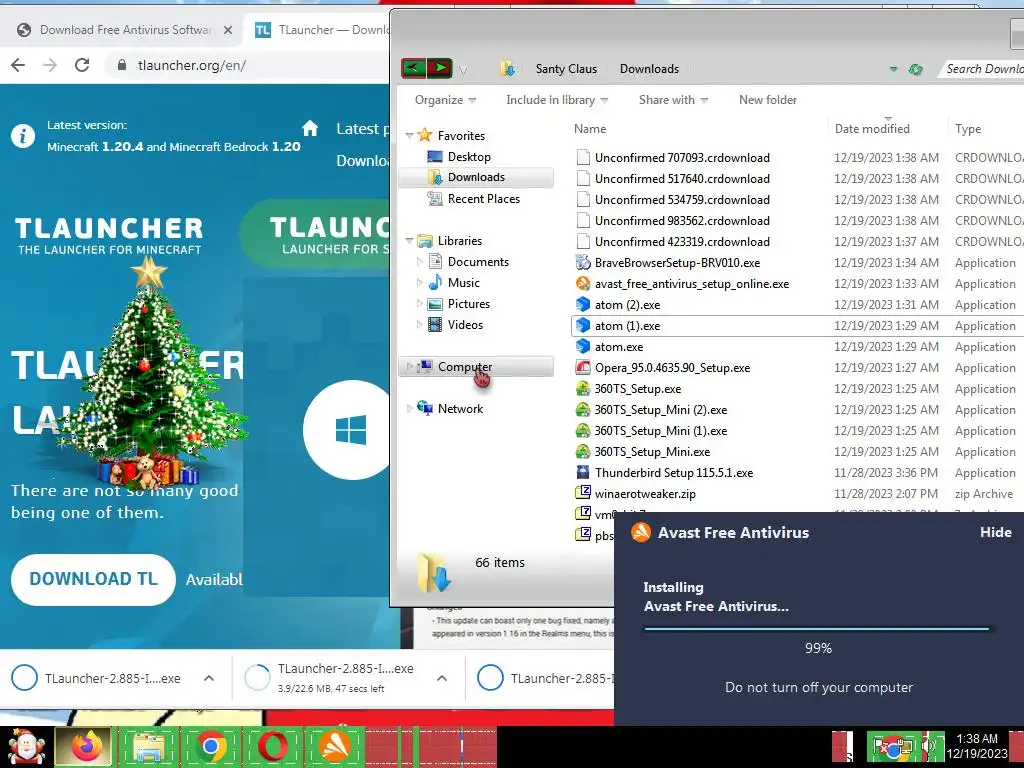The height and width of the screenshot is (768, 1024).
Task: Open Opera from the taskbar
Action: click(272, 747)
